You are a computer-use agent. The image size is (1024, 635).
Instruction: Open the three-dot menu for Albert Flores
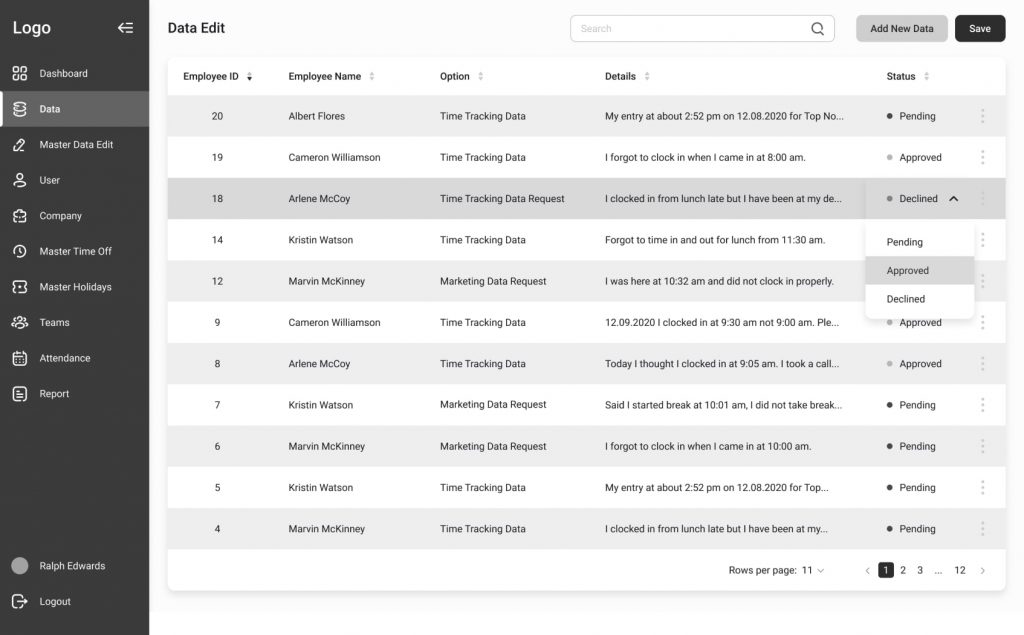pos(982,116)
